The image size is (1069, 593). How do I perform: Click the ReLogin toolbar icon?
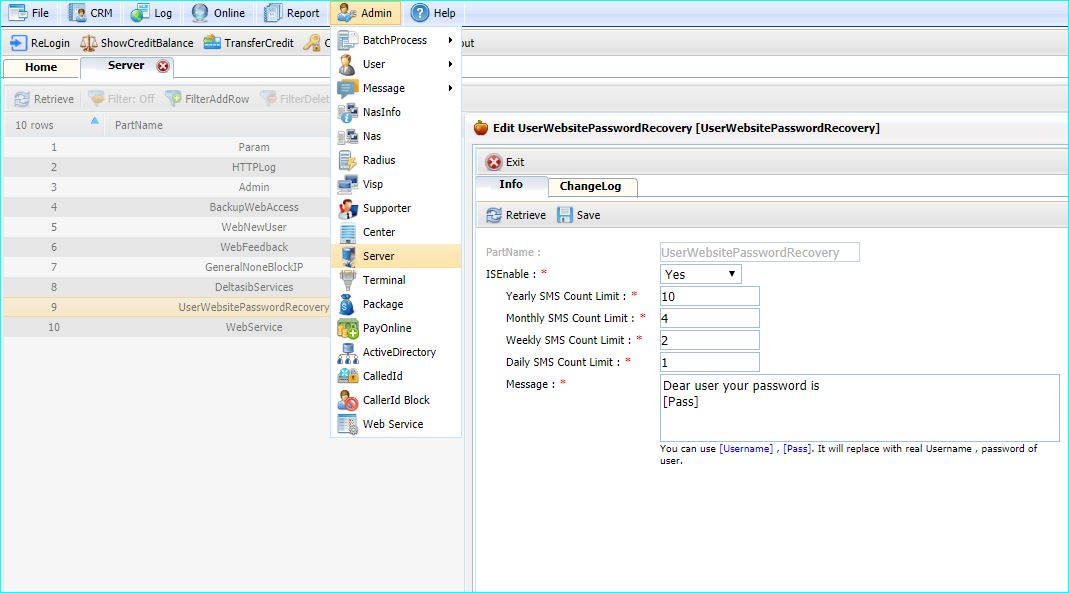(x=19, y=43)
